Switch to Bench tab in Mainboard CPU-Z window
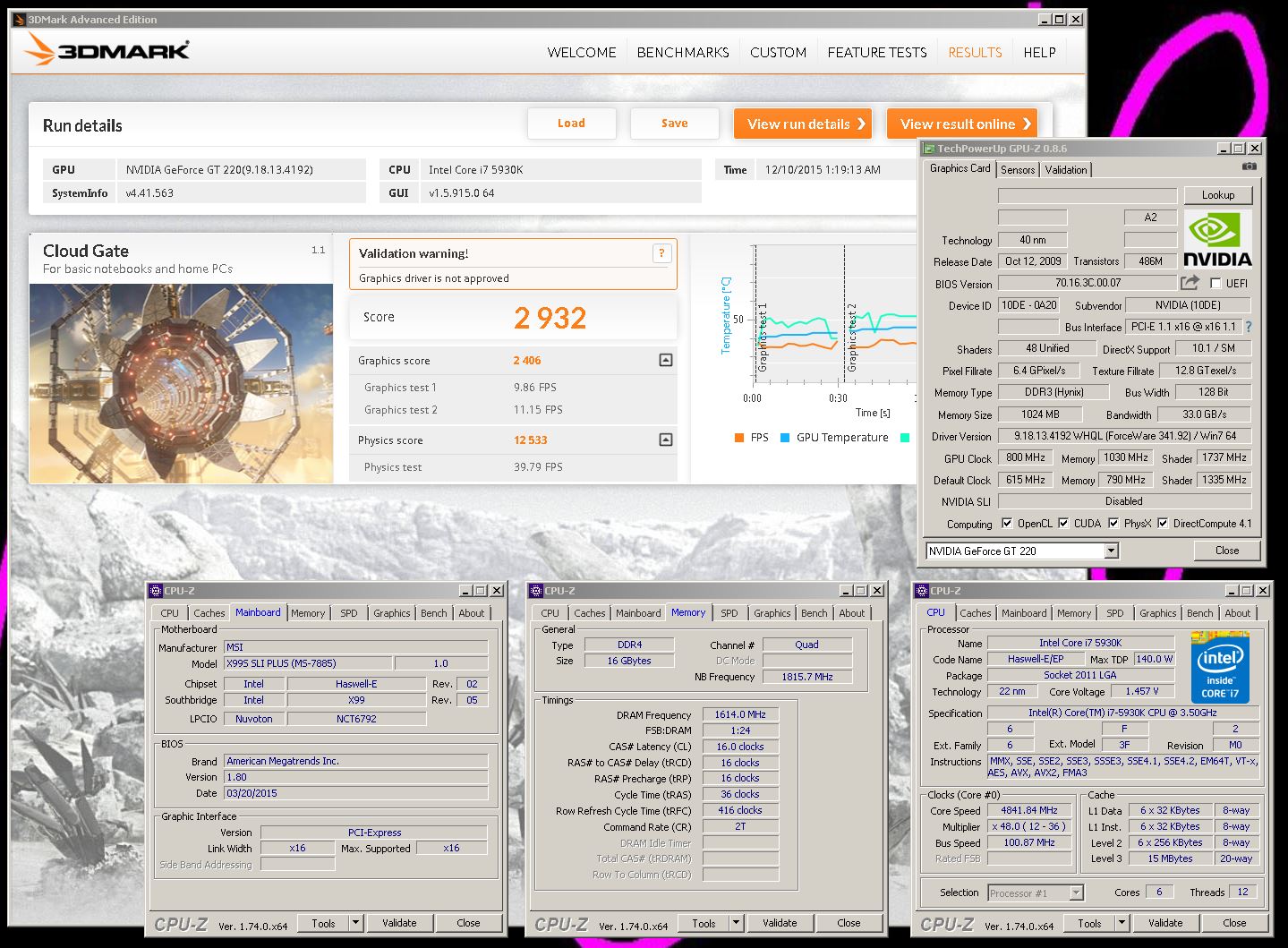This screenshot has width=1288, height=948. pos(434,613)
